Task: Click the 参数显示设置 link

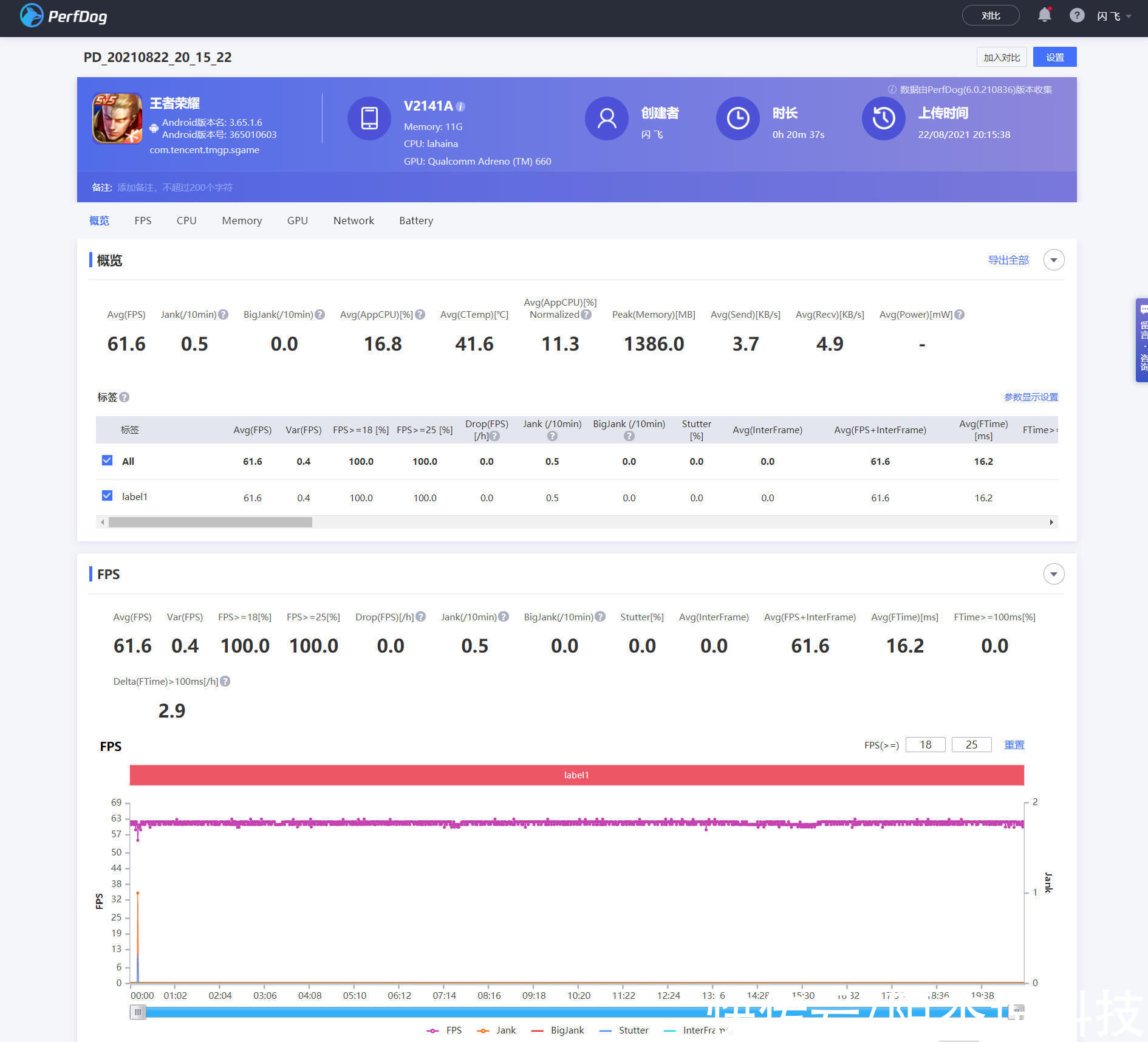Action: click(x=1031, y=397)
